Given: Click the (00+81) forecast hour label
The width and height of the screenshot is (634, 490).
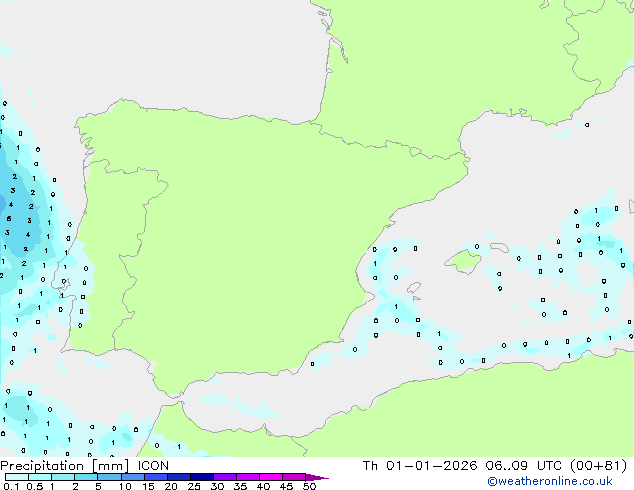Looking at the screenshot, I should [x=598, y=466].
